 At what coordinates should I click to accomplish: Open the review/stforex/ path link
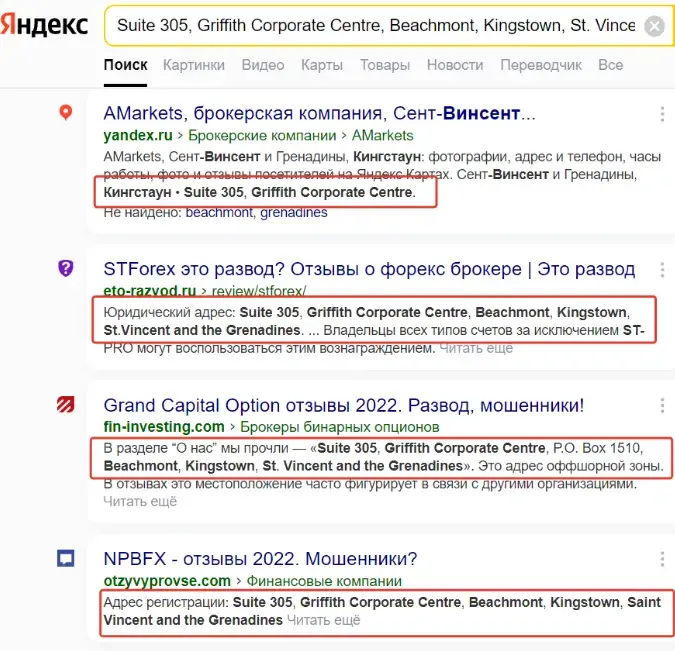[259, 291]
